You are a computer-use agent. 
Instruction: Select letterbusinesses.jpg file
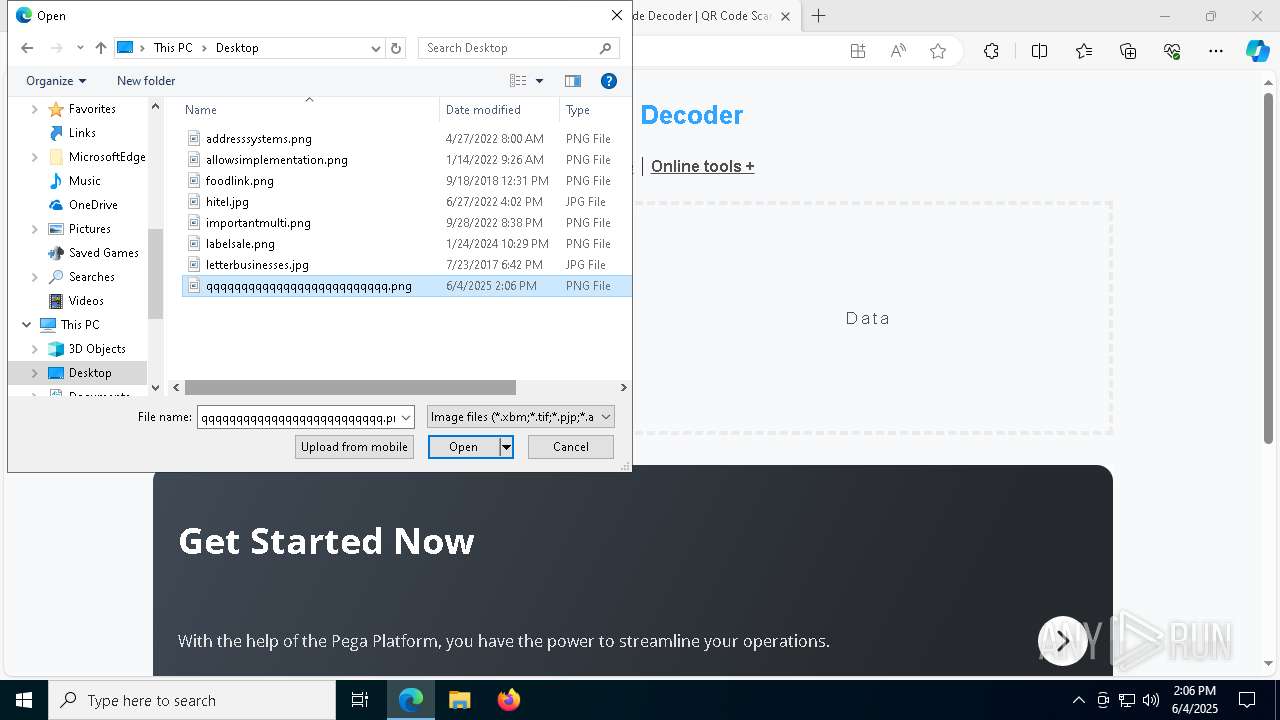[x=257, y=265]
